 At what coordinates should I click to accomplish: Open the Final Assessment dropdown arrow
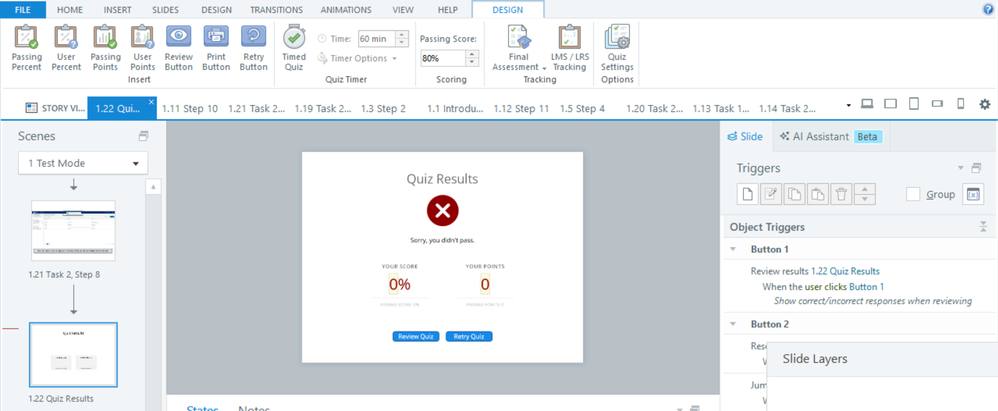click(x=544, y=67)
